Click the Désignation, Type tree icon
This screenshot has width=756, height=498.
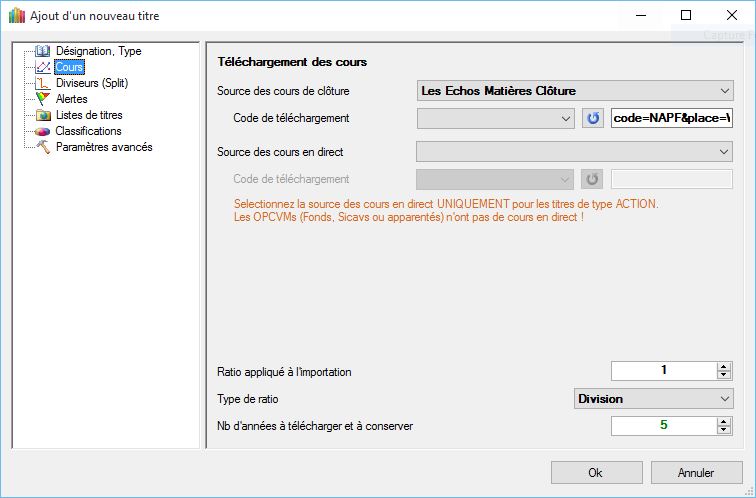coord(42,51)
